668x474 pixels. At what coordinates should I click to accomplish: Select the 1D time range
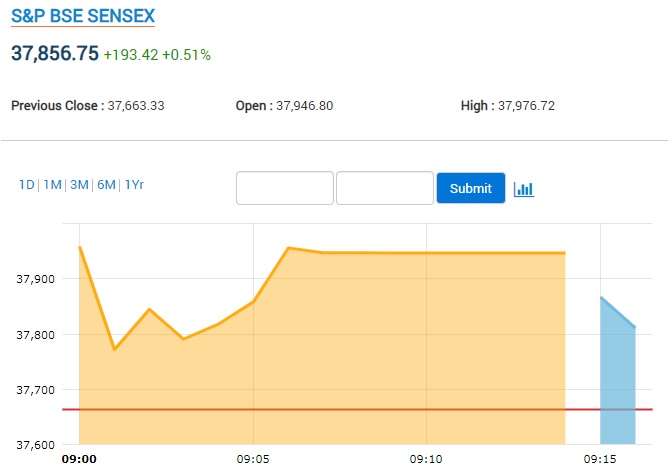[x=26, y=185]
